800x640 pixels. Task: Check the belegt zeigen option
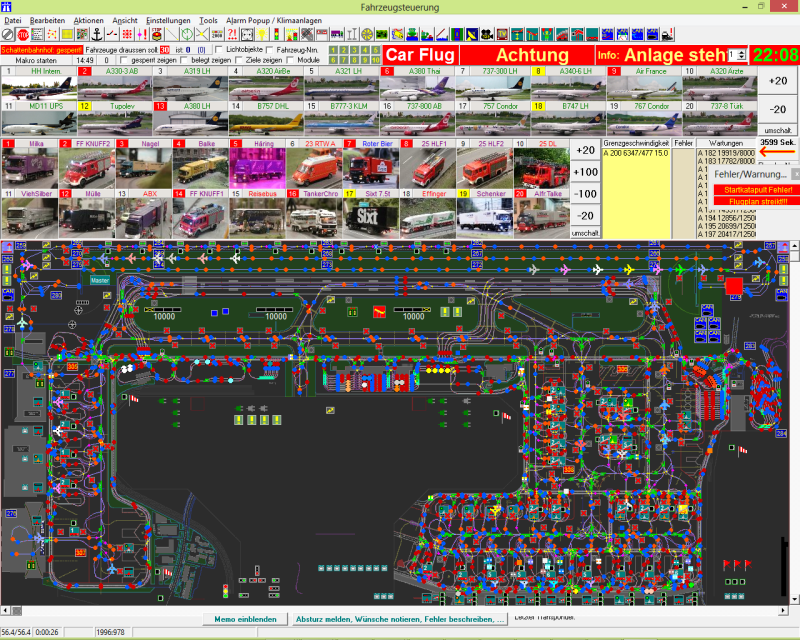click(x=184, y=60)
